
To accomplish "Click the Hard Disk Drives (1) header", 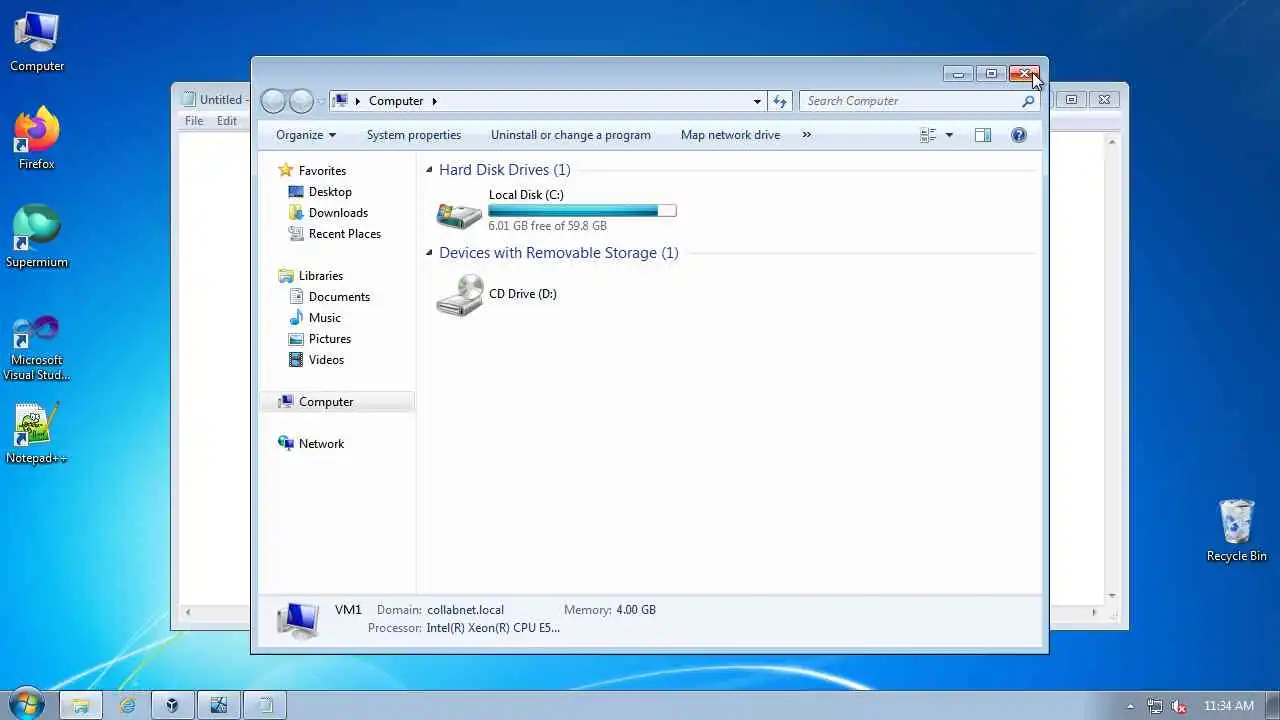I will [x=505, y=170].
